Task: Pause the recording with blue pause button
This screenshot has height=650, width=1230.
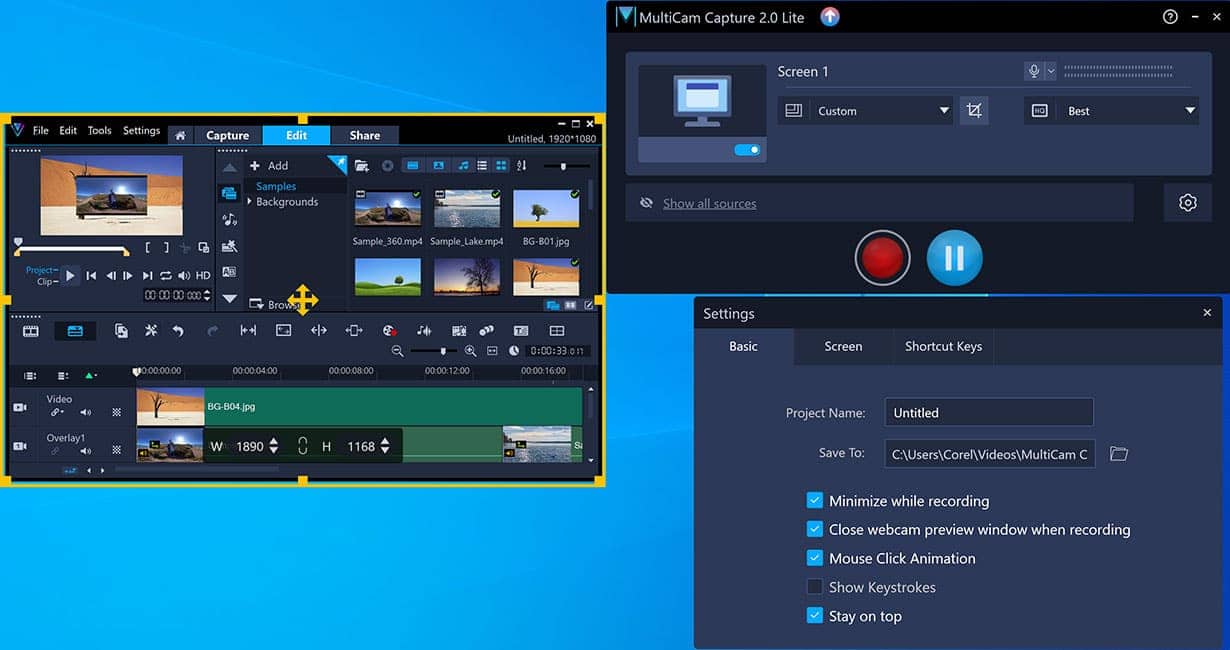Action: click(954, 258)
